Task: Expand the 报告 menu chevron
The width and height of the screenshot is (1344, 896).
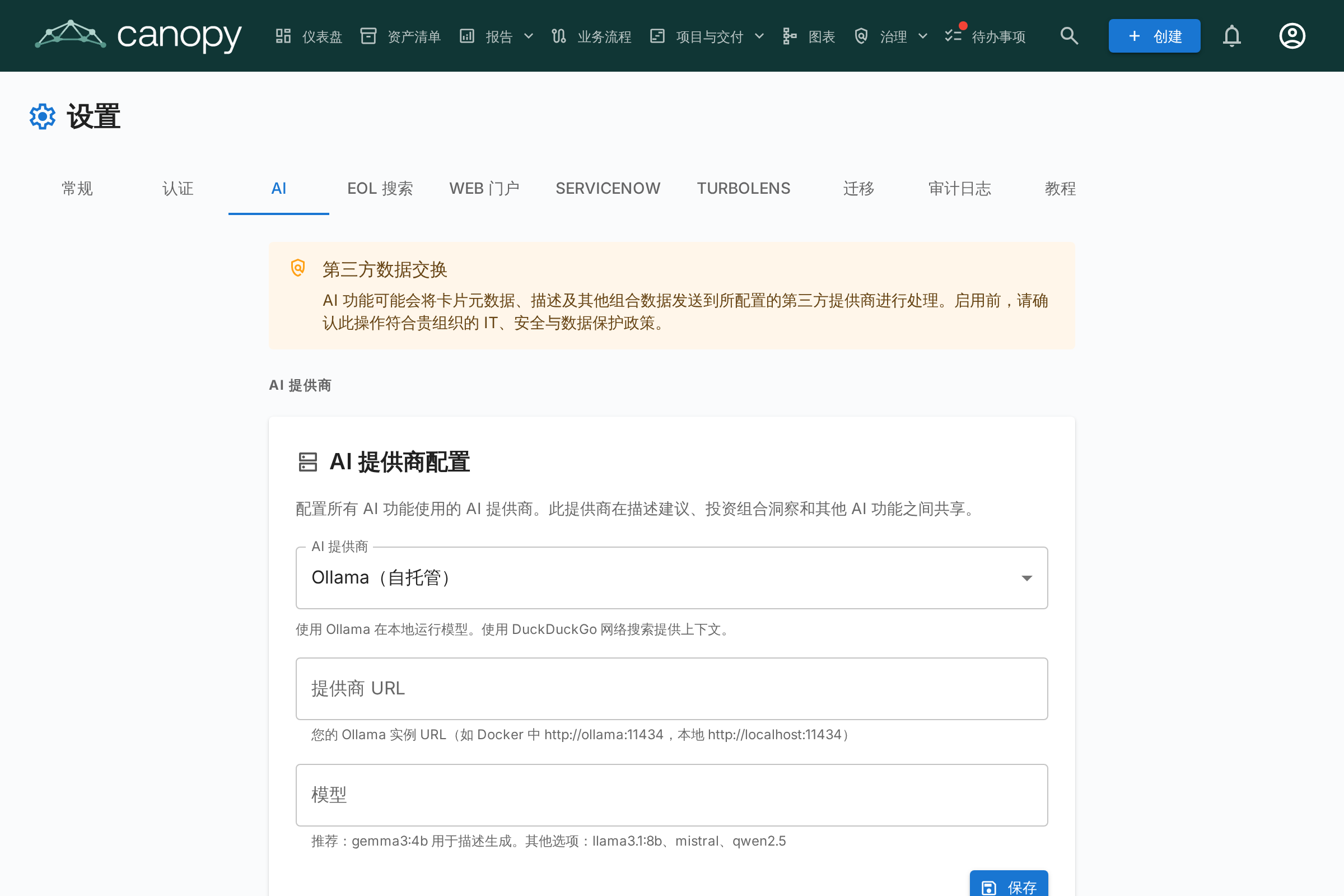Action: coord(529,36)
